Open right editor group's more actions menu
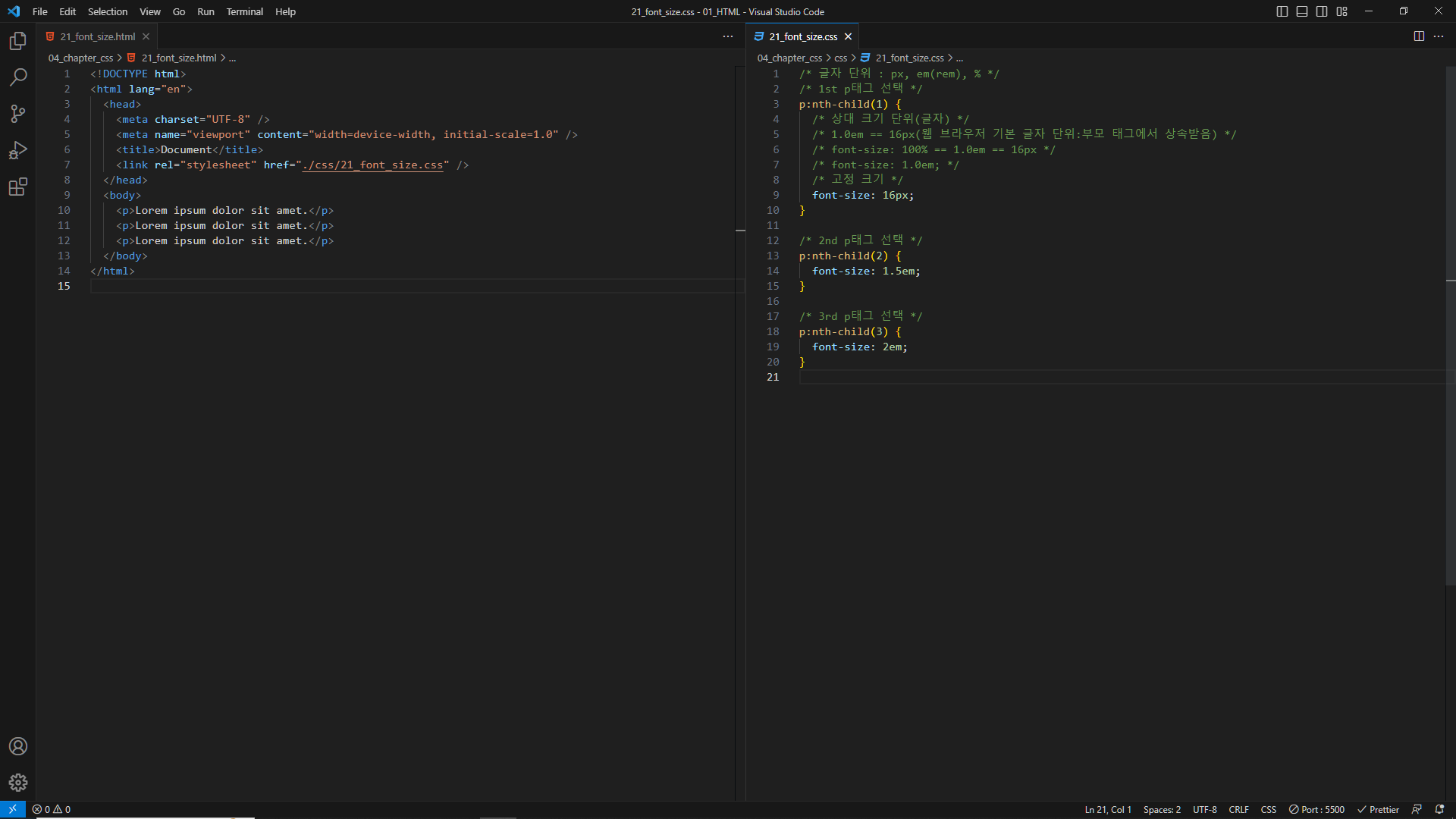Viewport: 1456px width, 819px height. click(x=1439, y=36)
